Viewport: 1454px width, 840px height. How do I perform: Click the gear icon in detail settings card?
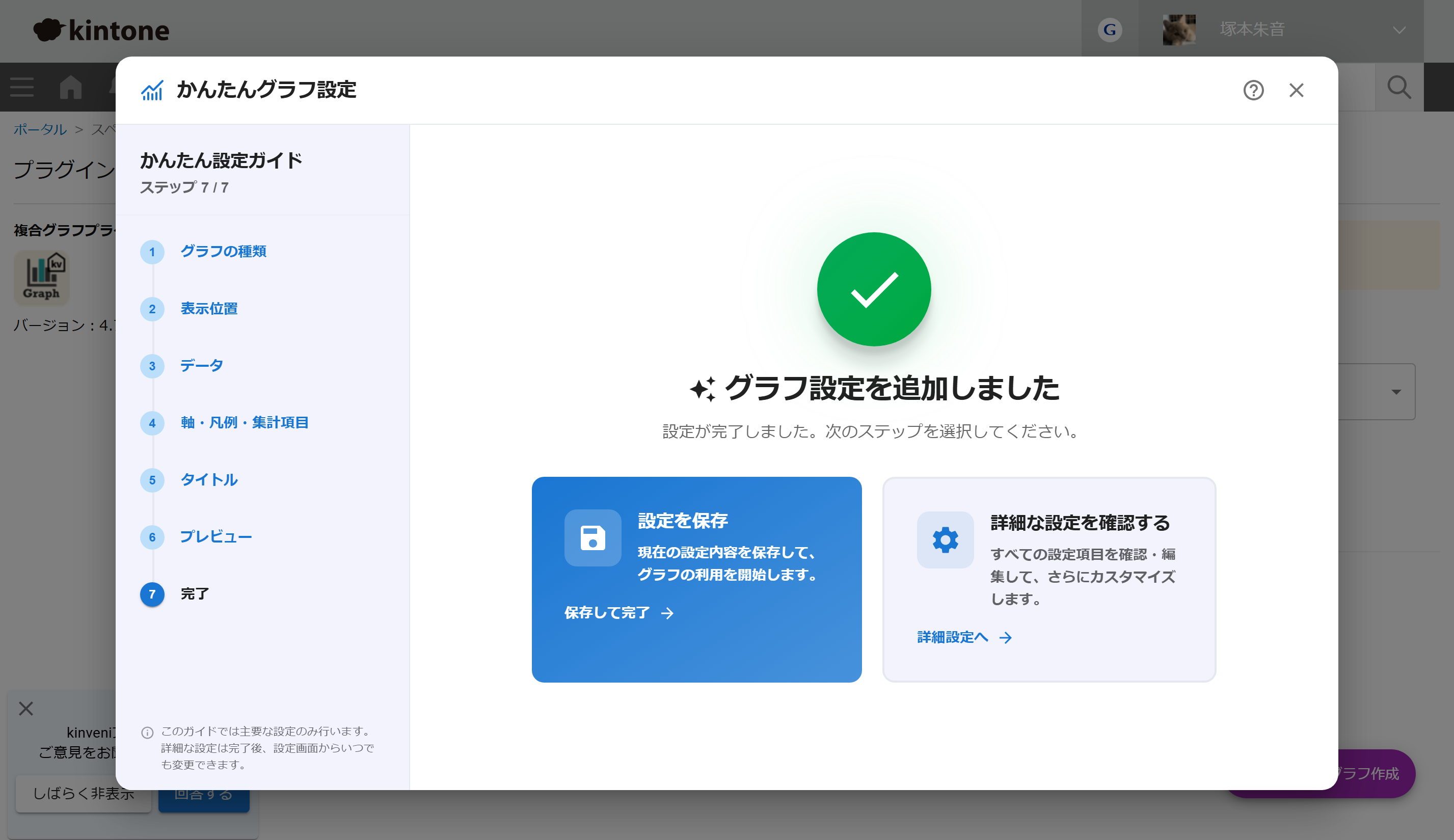pos(945,540)
